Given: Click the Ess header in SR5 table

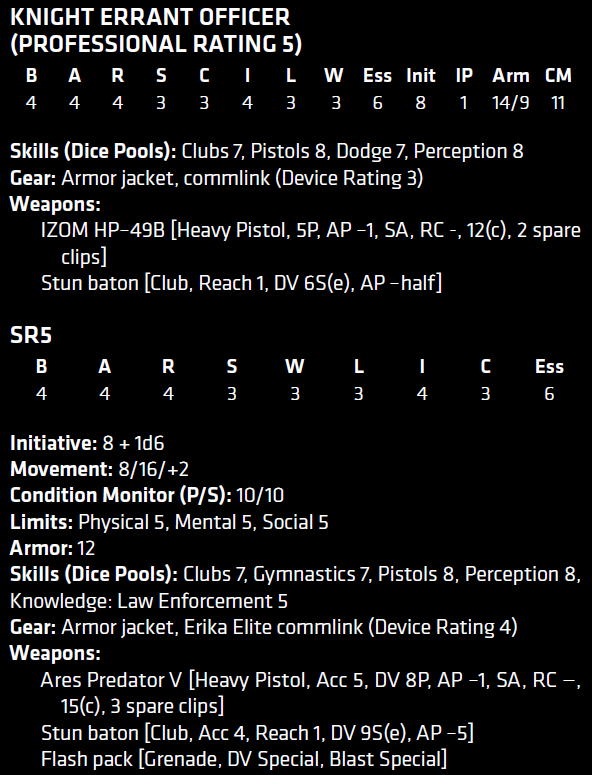Looking at the screenshot, I should click(549, 367).
